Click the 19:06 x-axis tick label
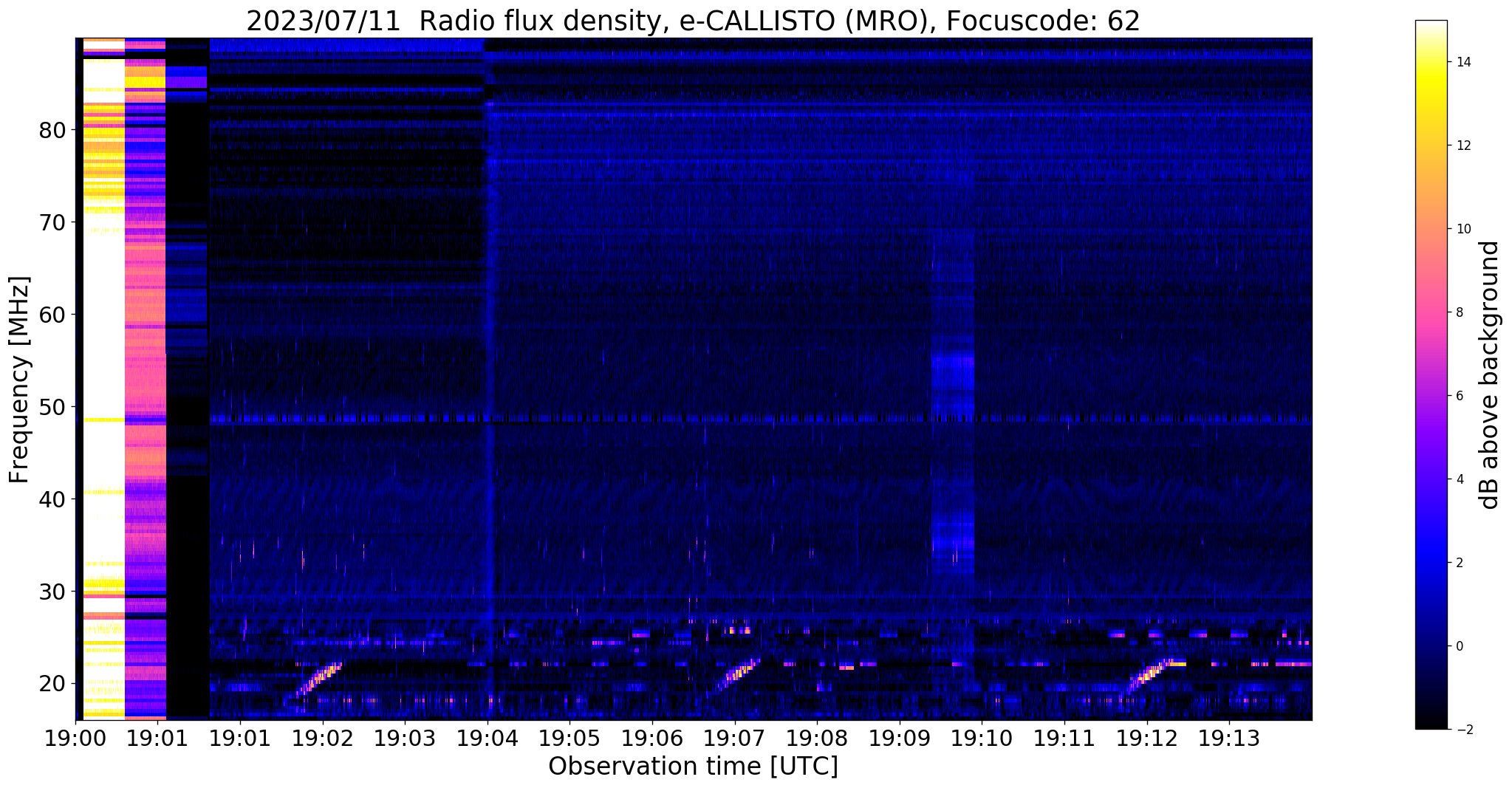Image resolution: width=1512 pixels, height=788 pixels. [652, 739]
